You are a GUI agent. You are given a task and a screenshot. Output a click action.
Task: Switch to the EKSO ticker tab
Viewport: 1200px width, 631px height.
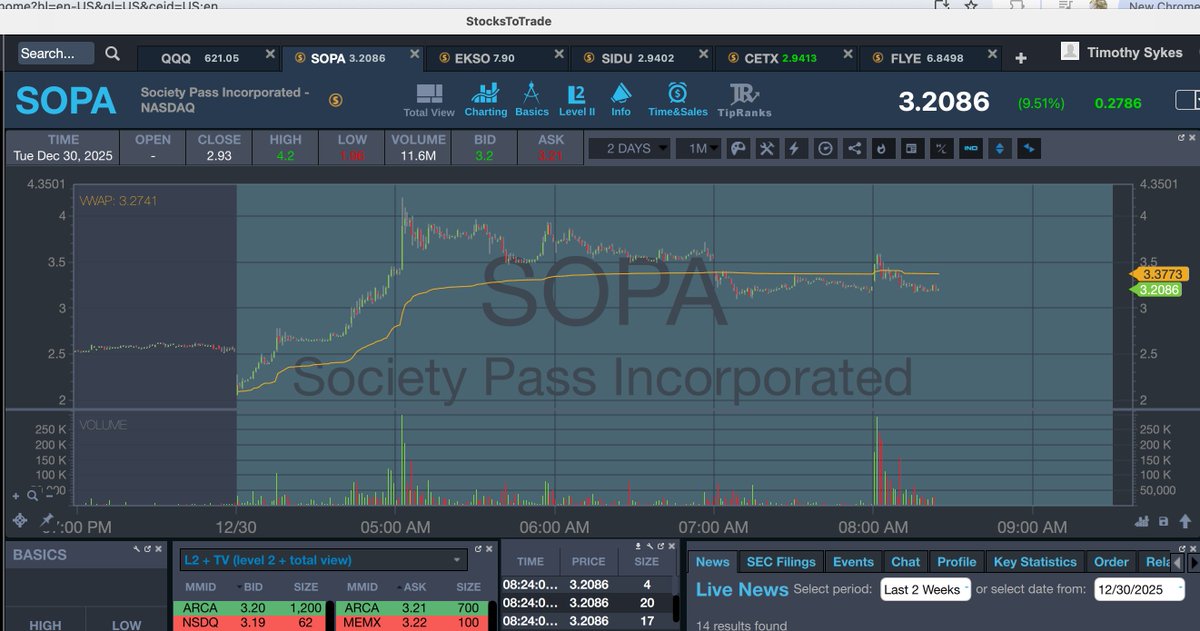point(496,58)
